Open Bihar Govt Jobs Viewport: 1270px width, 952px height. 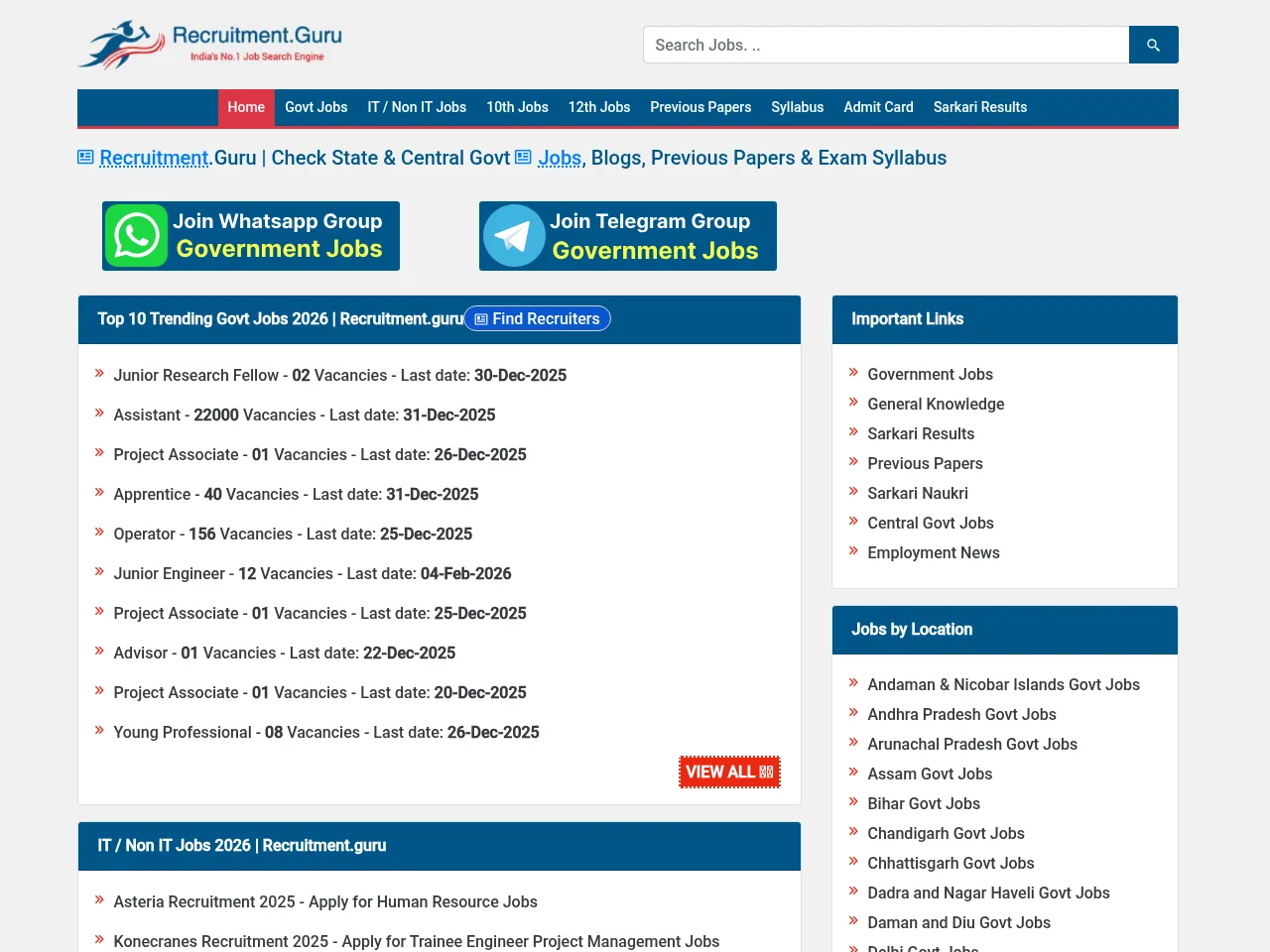click(x=924, y=803)
